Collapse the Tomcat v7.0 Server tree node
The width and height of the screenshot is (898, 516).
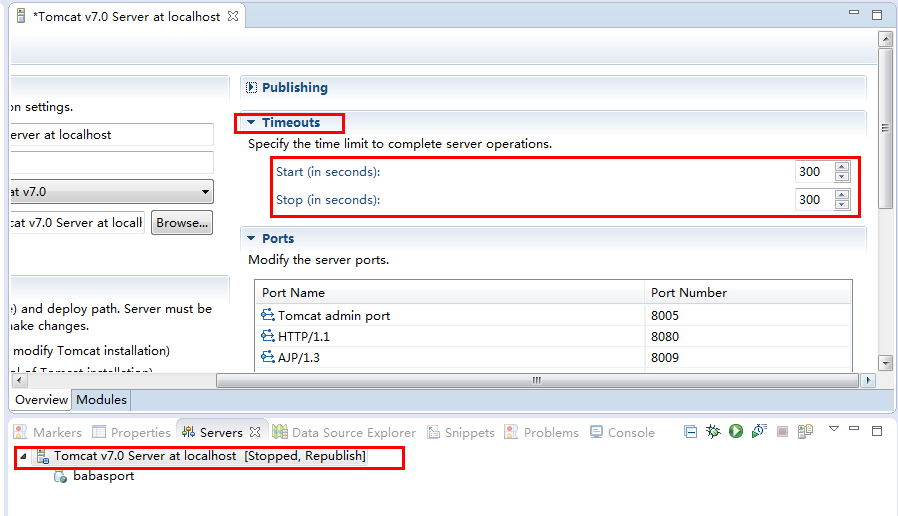(23, 456)
